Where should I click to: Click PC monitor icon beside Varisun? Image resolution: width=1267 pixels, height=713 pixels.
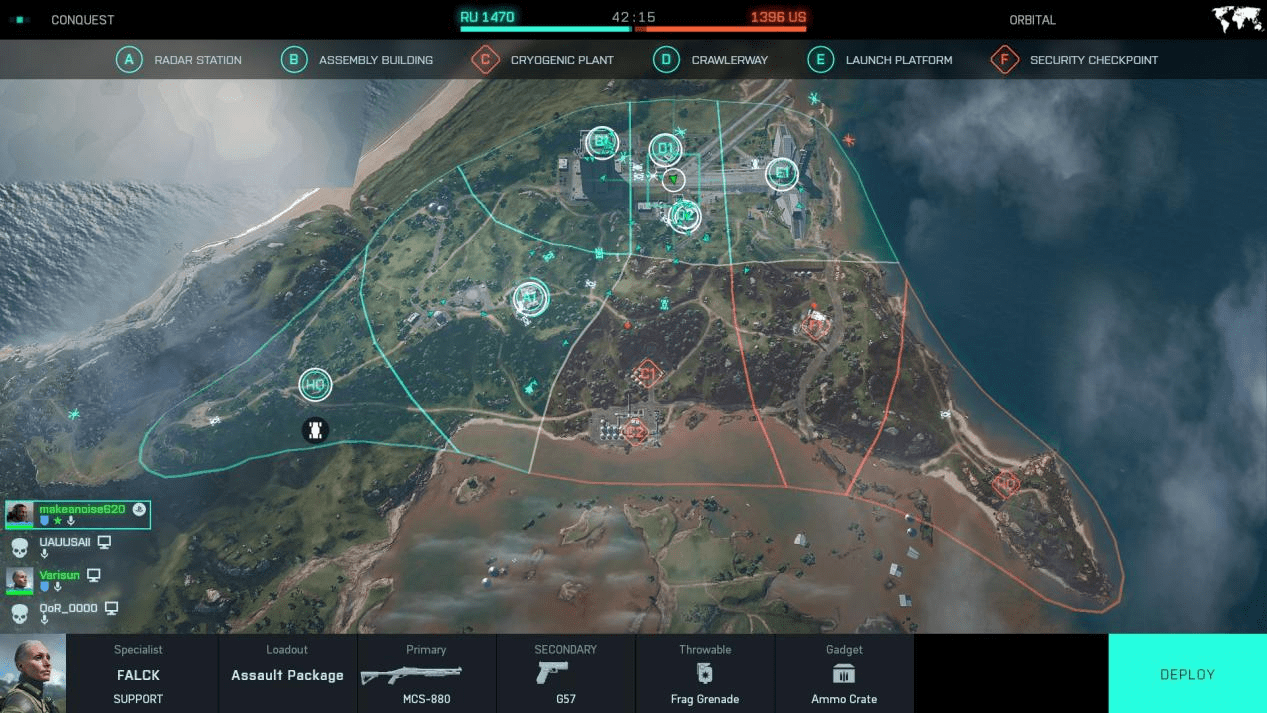tap(94, 575)
